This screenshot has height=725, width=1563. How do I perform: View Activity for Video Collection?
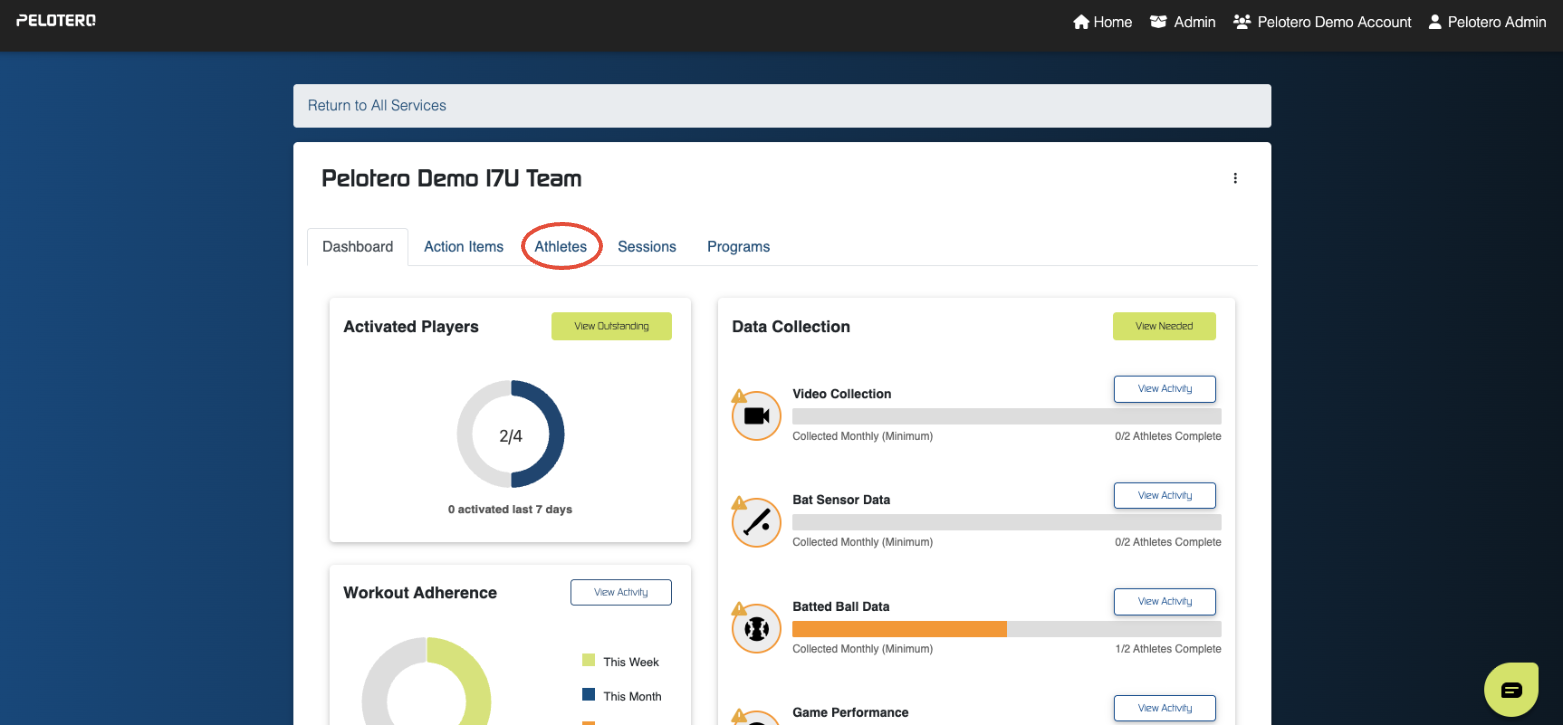pos(1165,389)
